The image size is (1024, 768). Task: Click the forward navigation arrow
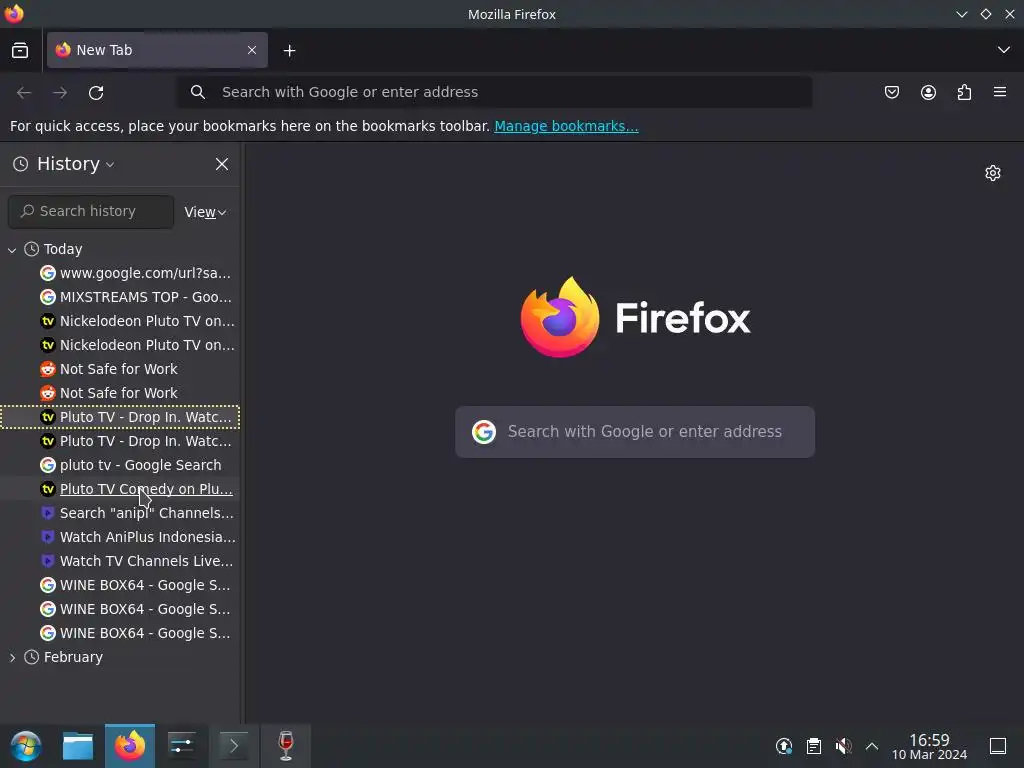click(60, 93)
